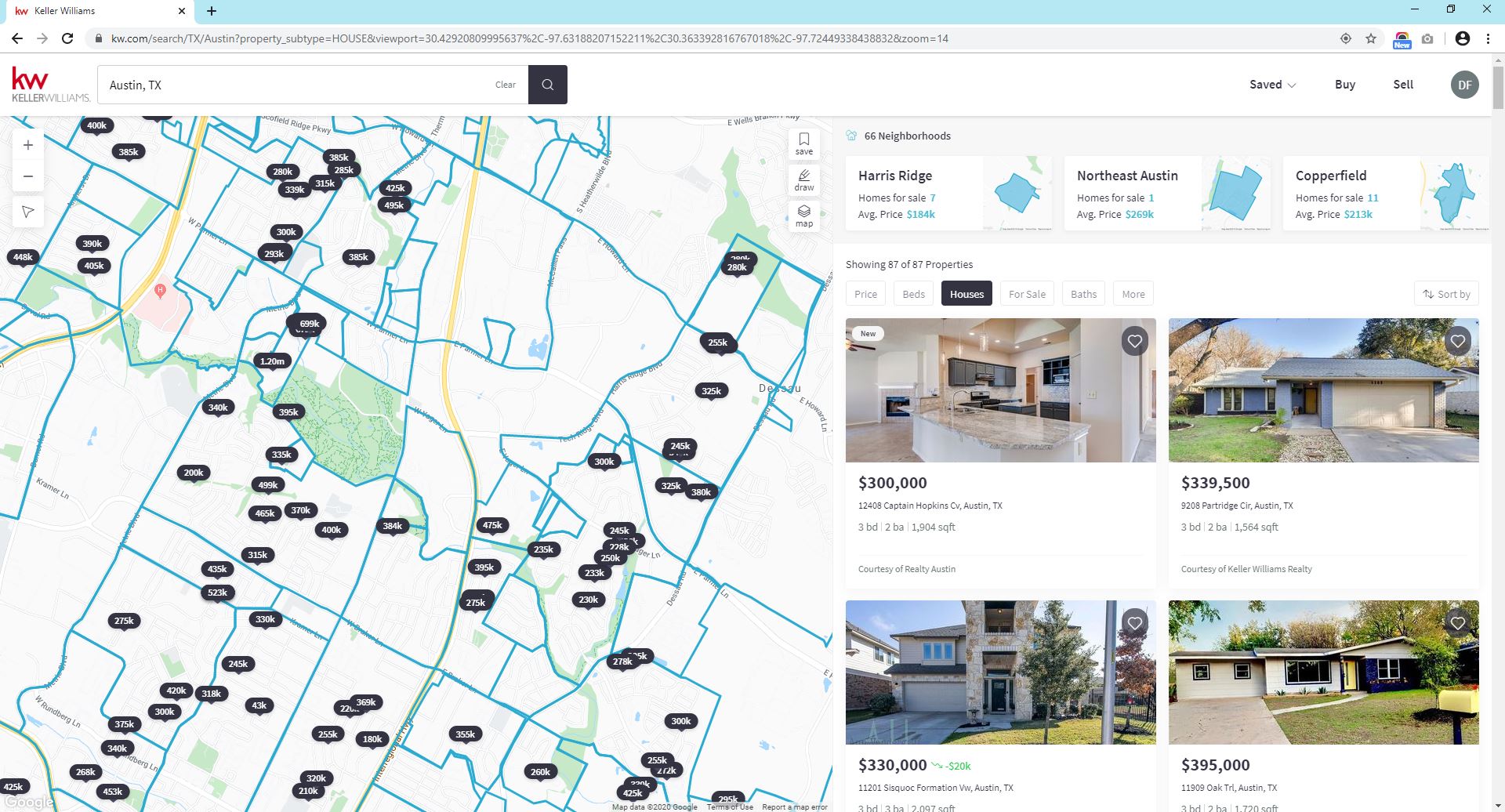Open the Sort by dropdown
1505x812 pixels.
(1446, 294)
